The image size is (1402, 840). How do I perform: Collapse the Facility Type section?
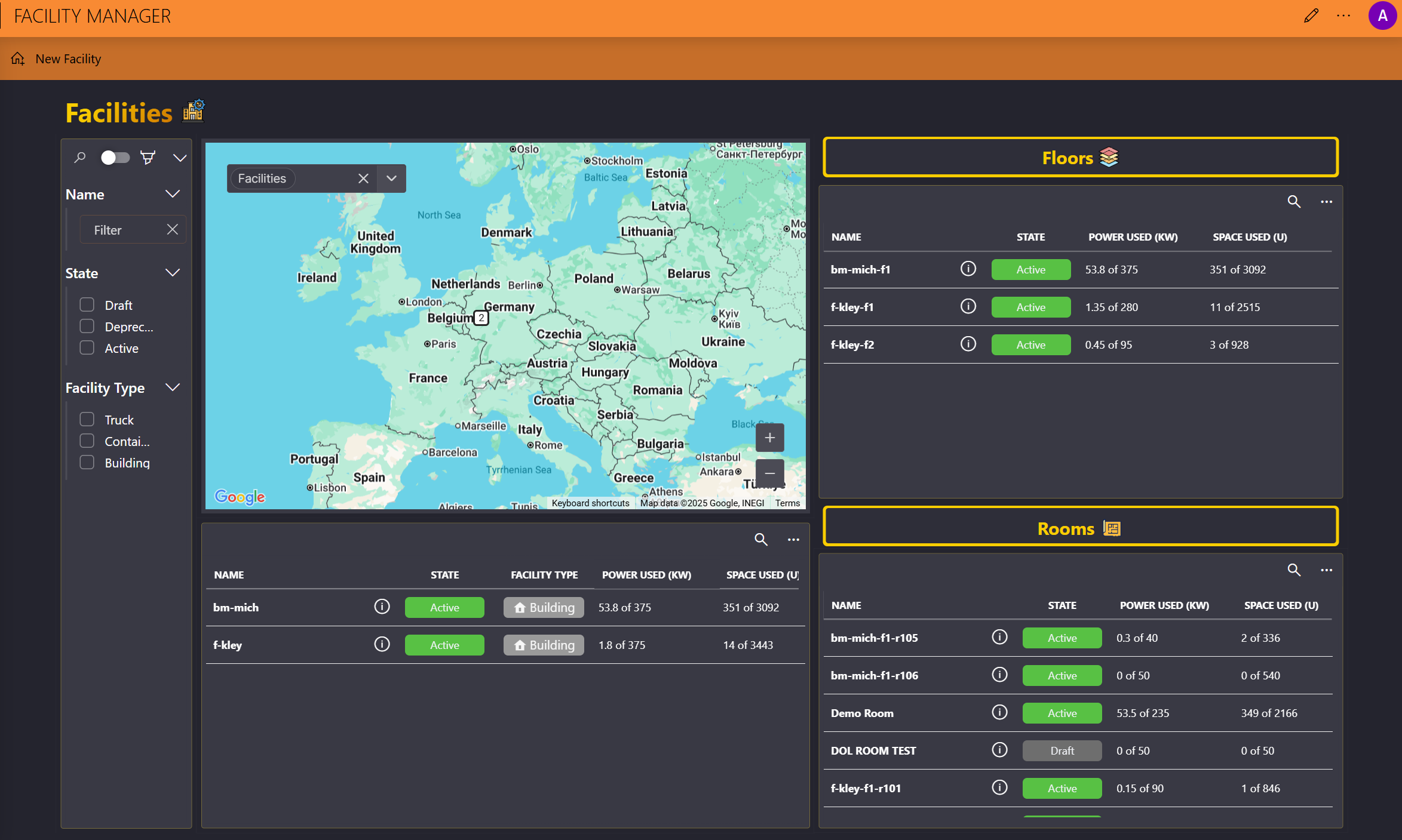pyautogui.click(x=173, y=387)
